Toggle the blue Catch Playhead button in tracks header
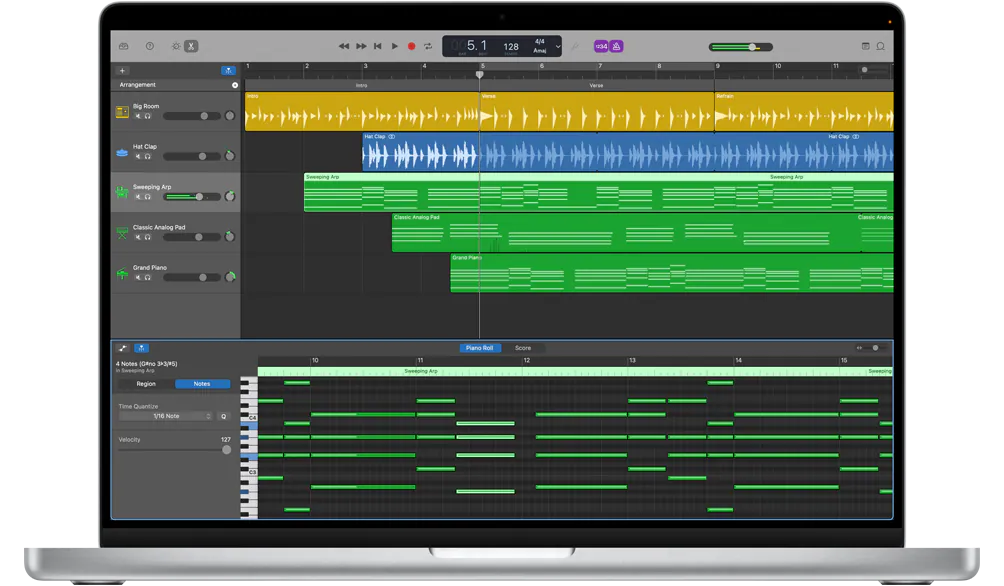This screenshot has height=586, width=1004. pyautogui.click(x=228, y=70)
